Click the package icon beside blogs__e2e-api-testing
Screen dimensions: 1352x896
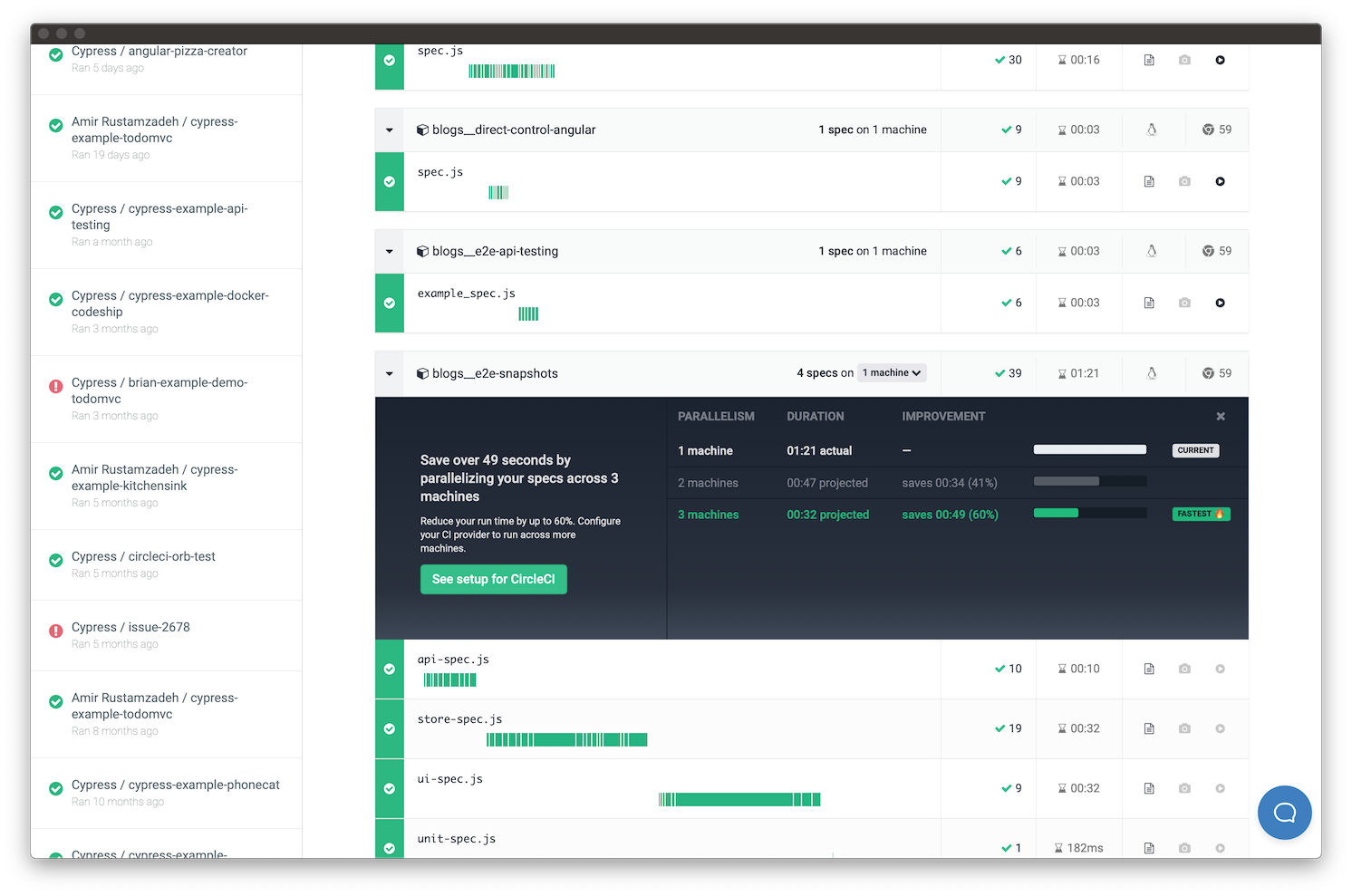[x=422, y=252]
